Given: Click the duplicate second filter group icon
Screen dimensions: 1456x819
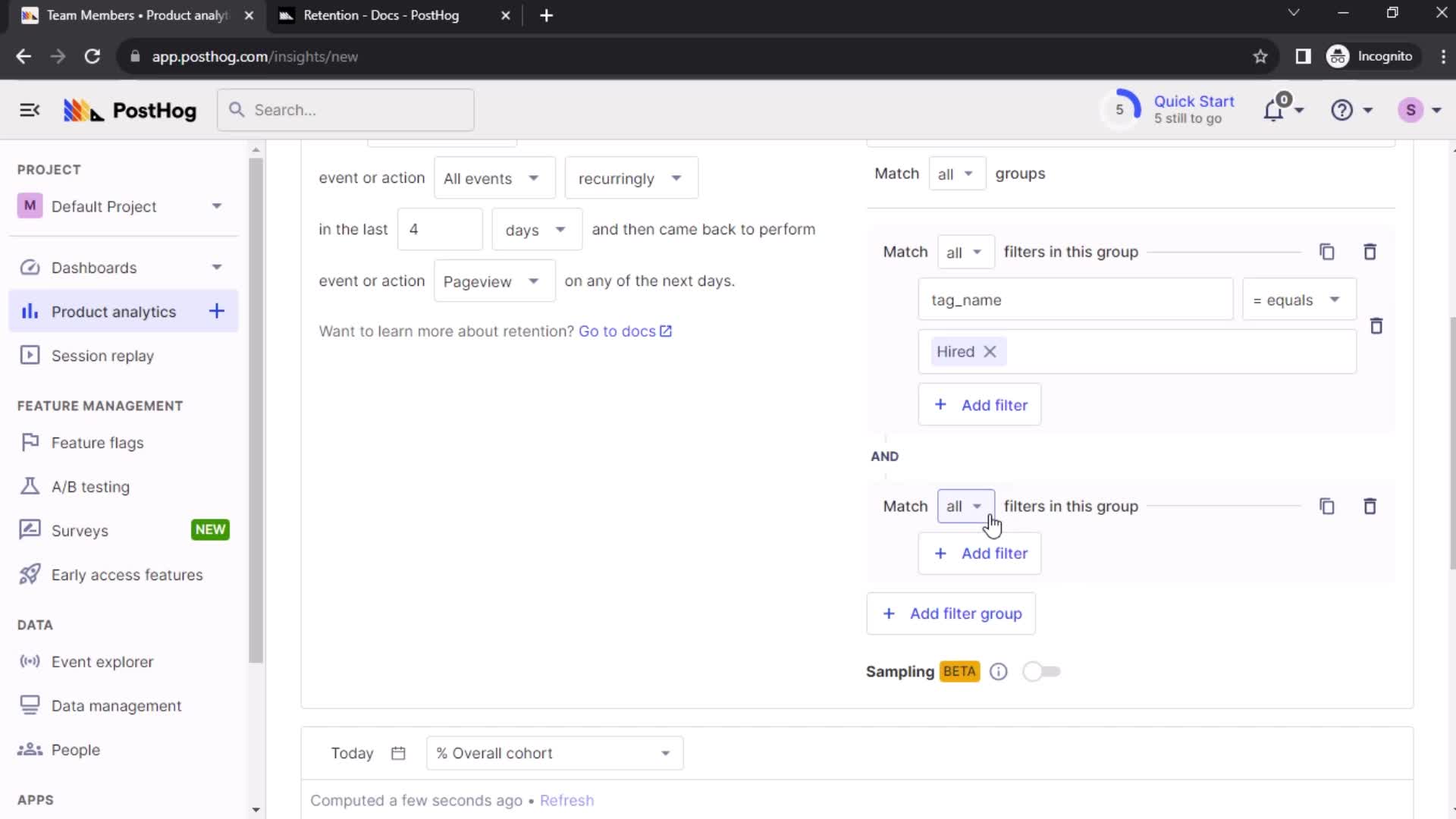Looking at the screenshot, I should 1325,506.
